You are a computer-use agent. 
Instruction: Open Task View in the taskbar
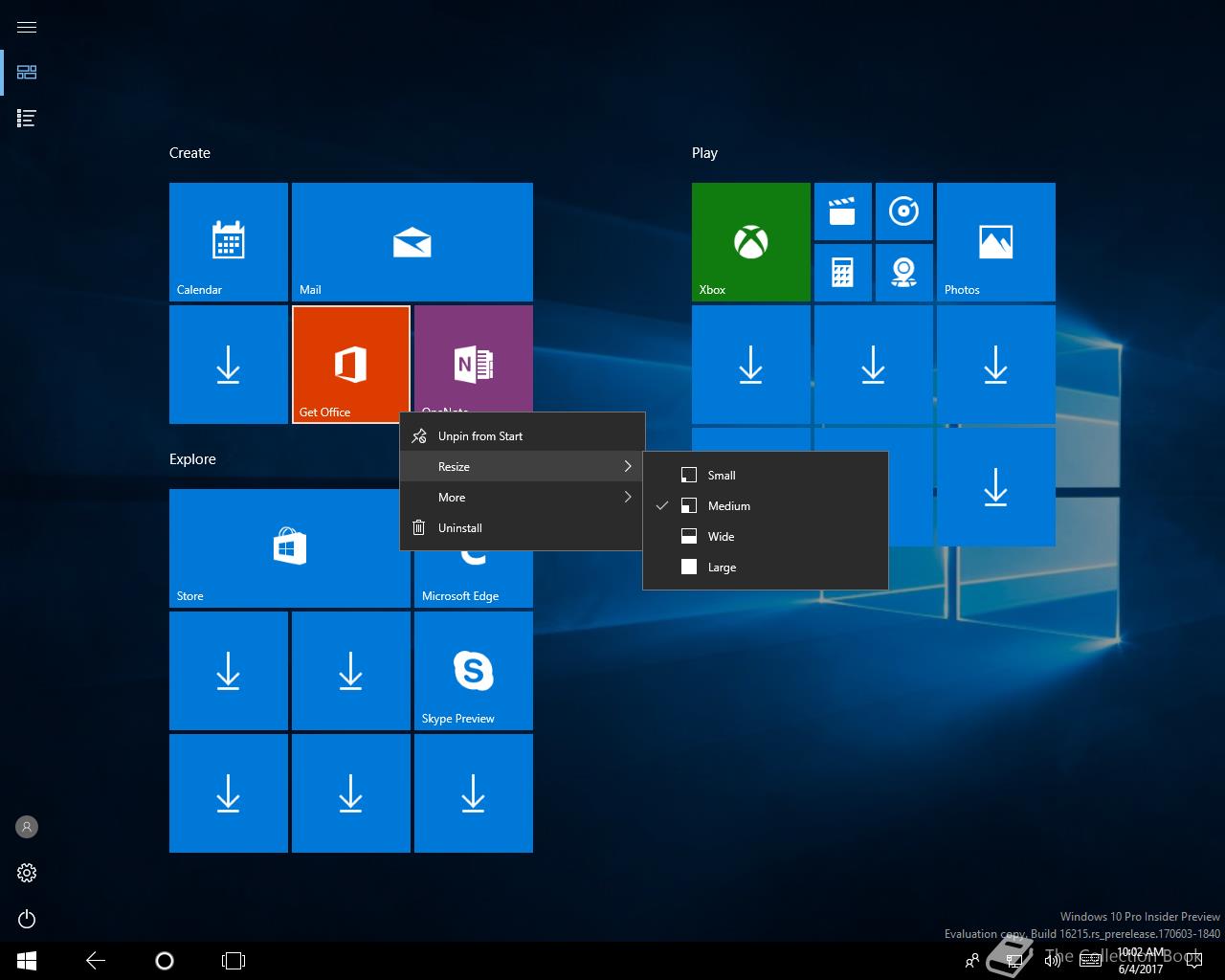(x=234, y=961)
